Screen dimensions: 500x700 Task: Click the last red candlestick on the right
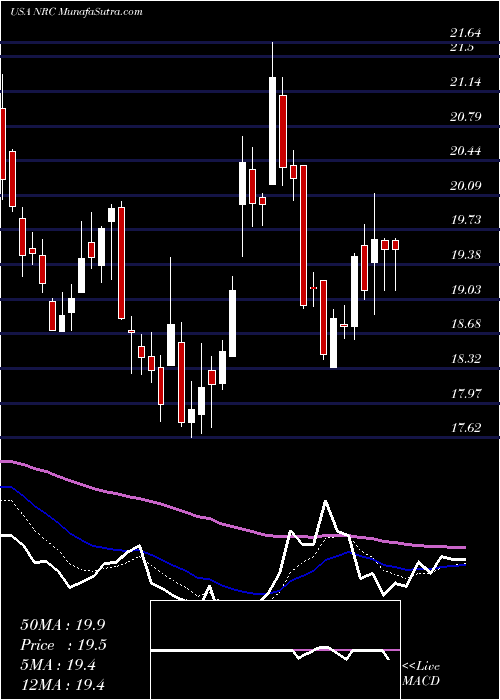click(396, 245)
